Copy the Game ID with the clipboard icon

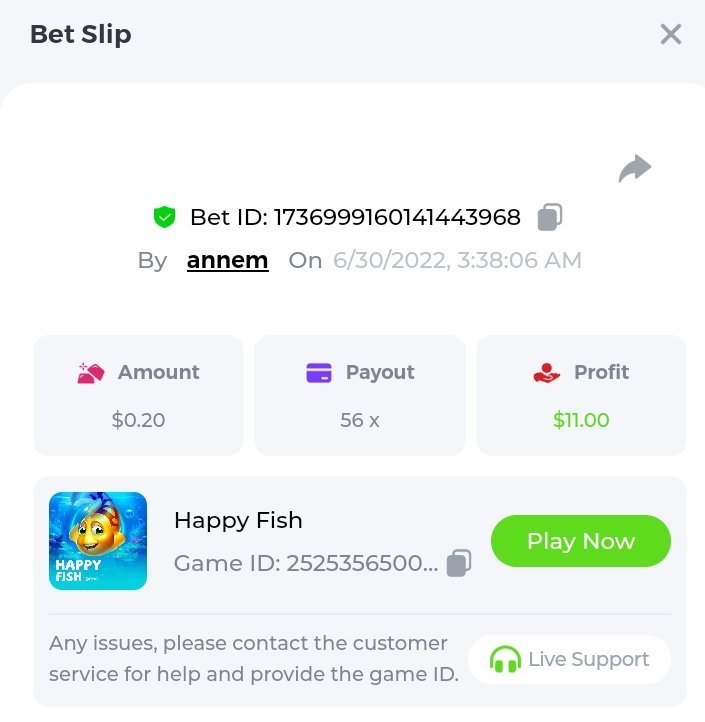[459, 563]
